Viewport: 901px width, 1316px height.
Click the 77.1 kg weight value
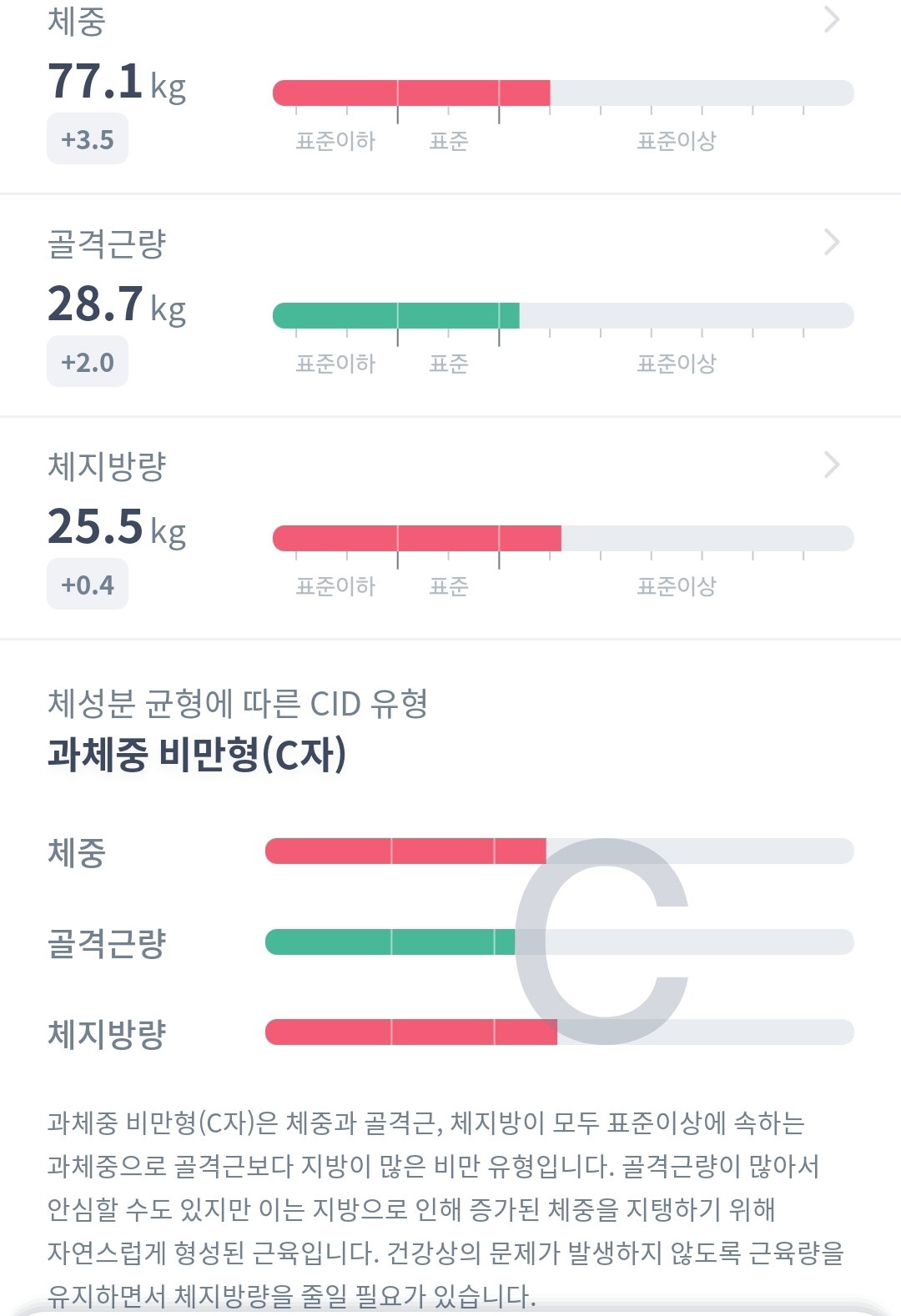tap(117, 82)
